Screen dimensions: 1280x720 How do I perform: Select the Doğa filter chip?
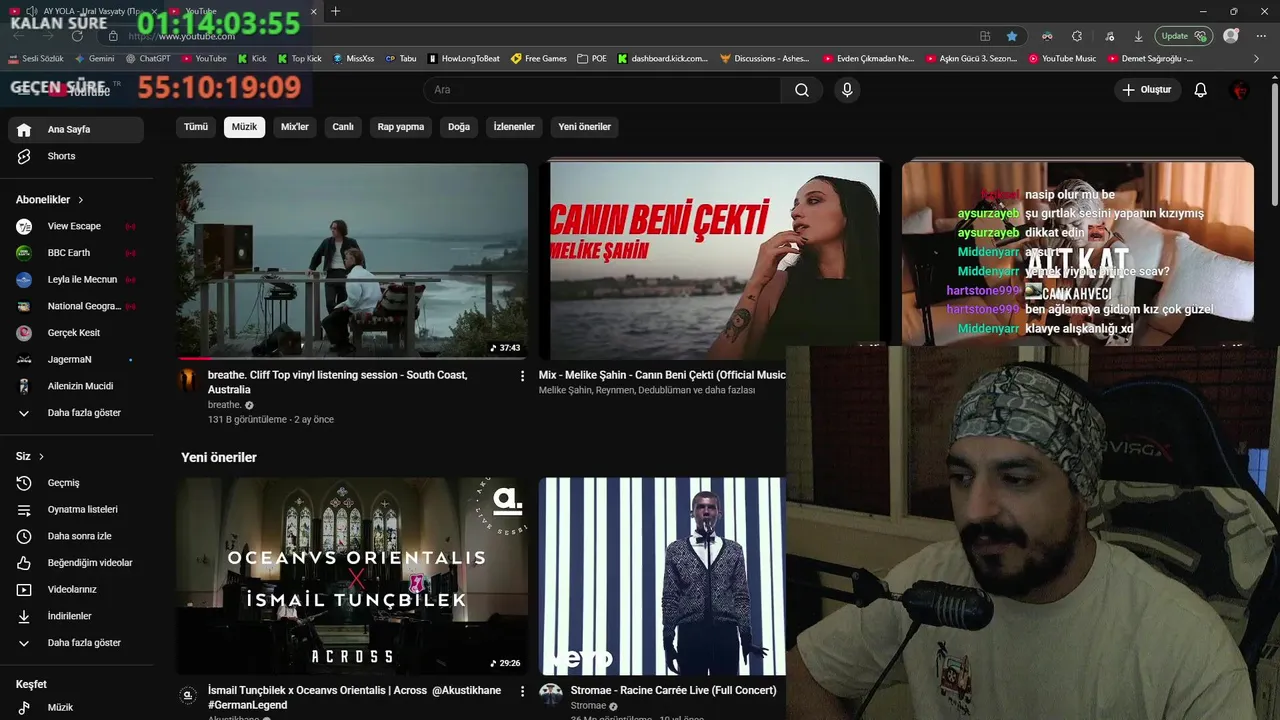point(459,127)
